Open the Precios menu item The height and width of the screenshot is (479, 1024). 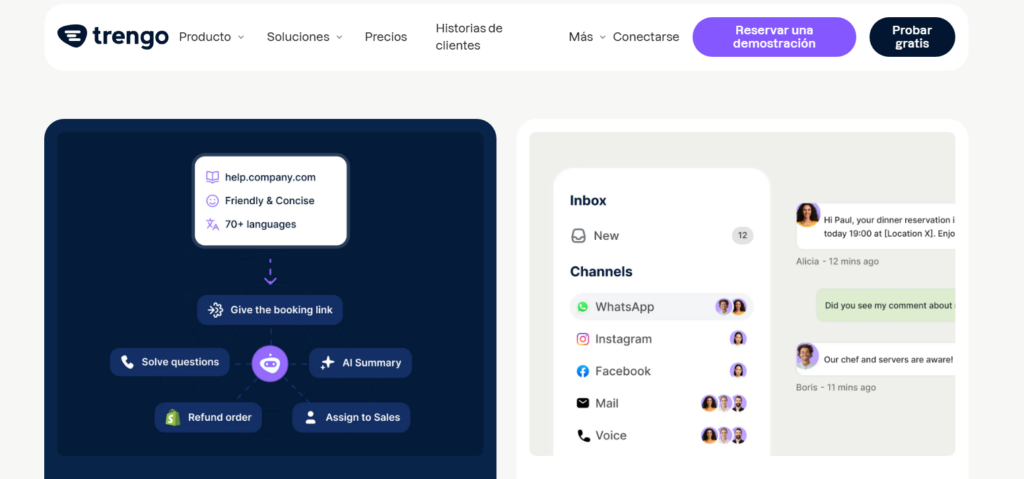click(x=386, y=37)
